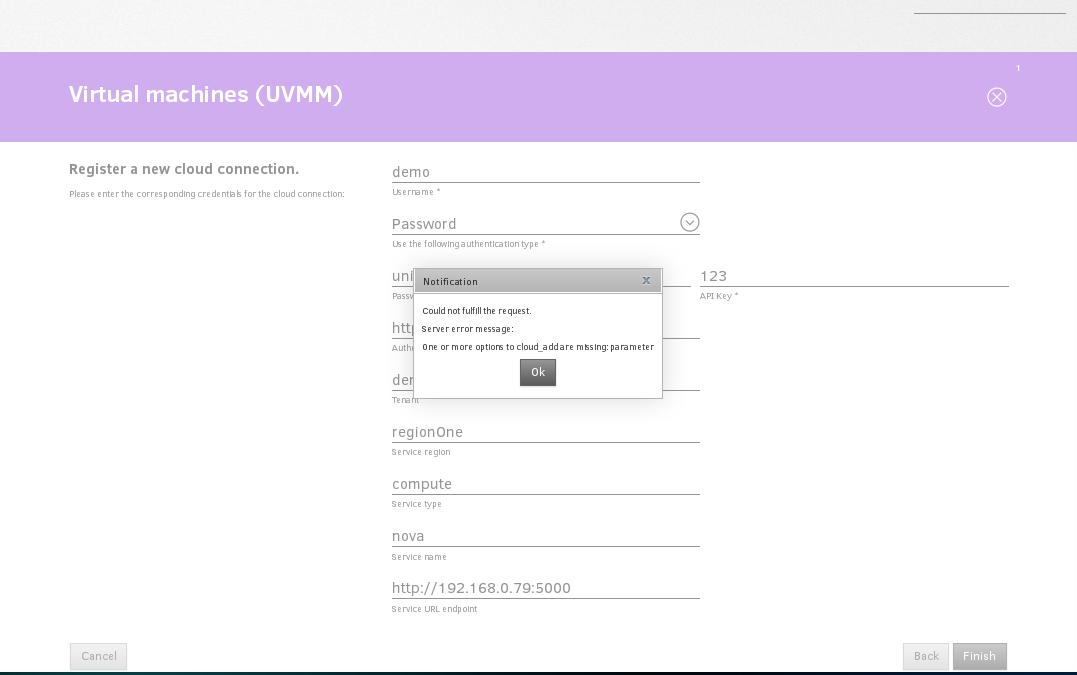
Task: Close the Virtual machines (UVMM) module
Action: point(996,97)
